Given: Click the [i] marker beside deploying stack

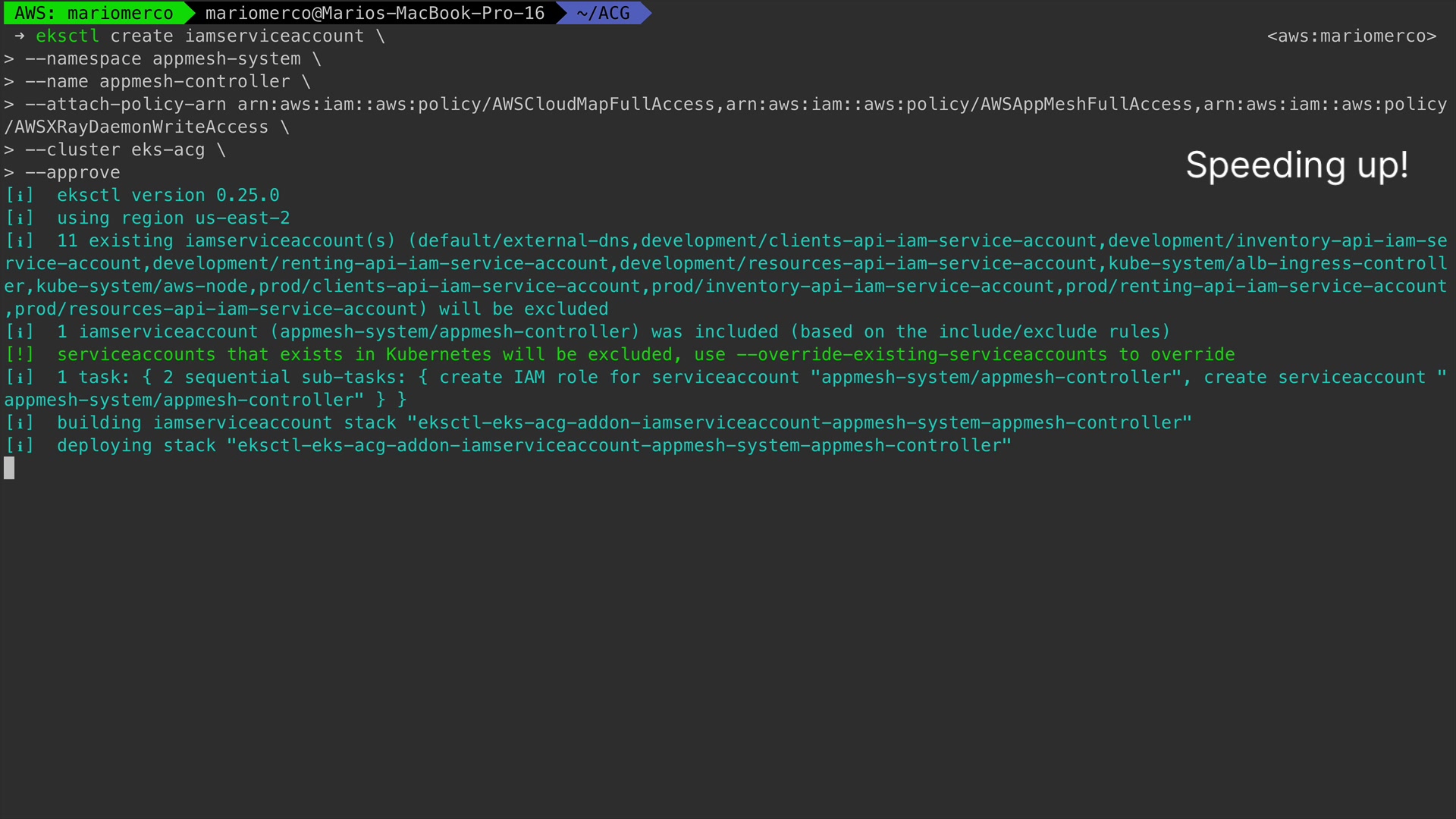Looking at the screenshot, I should coord(20,445).
